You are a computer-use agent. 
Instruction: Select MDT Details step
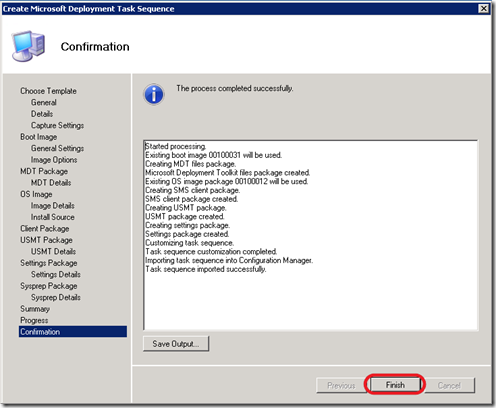point(51,183)
